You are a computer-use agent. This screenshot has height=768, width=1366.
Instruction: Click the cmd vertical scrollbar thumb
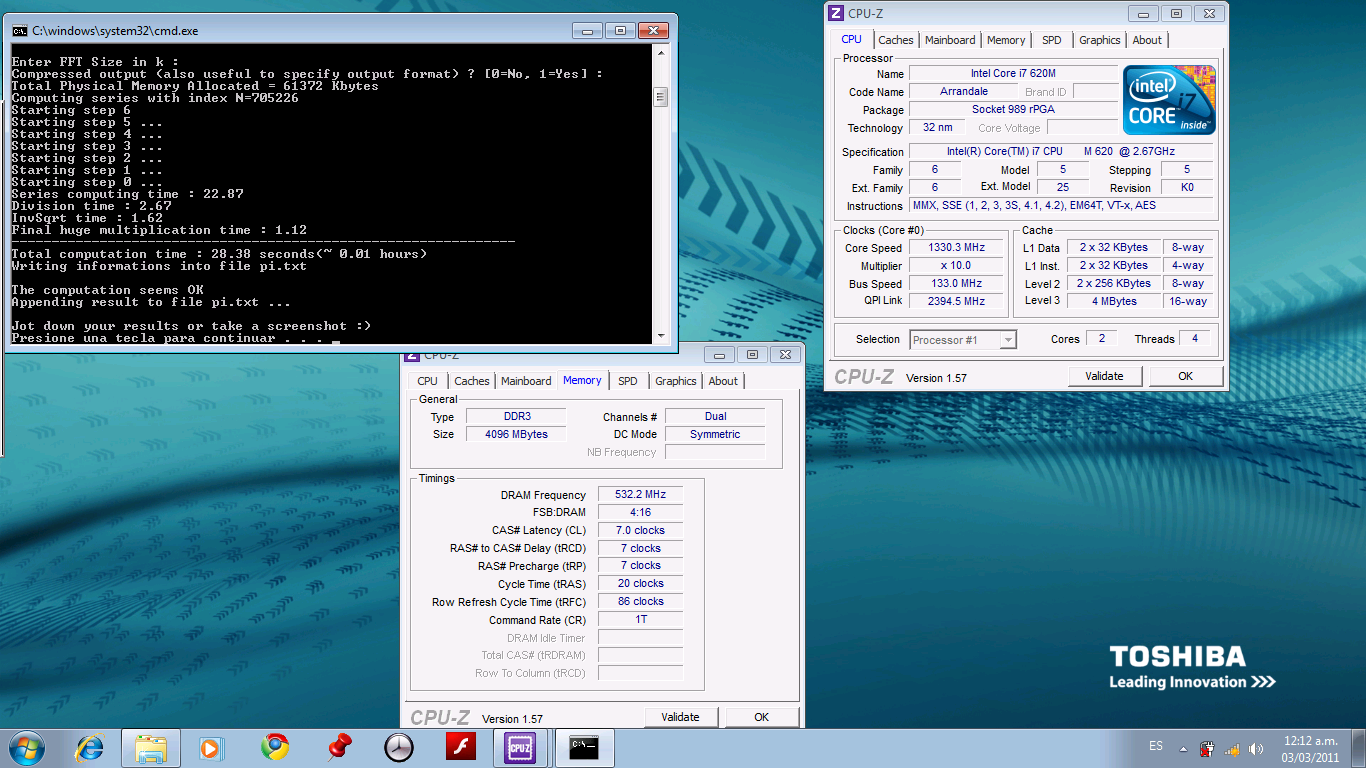point(660,97)
